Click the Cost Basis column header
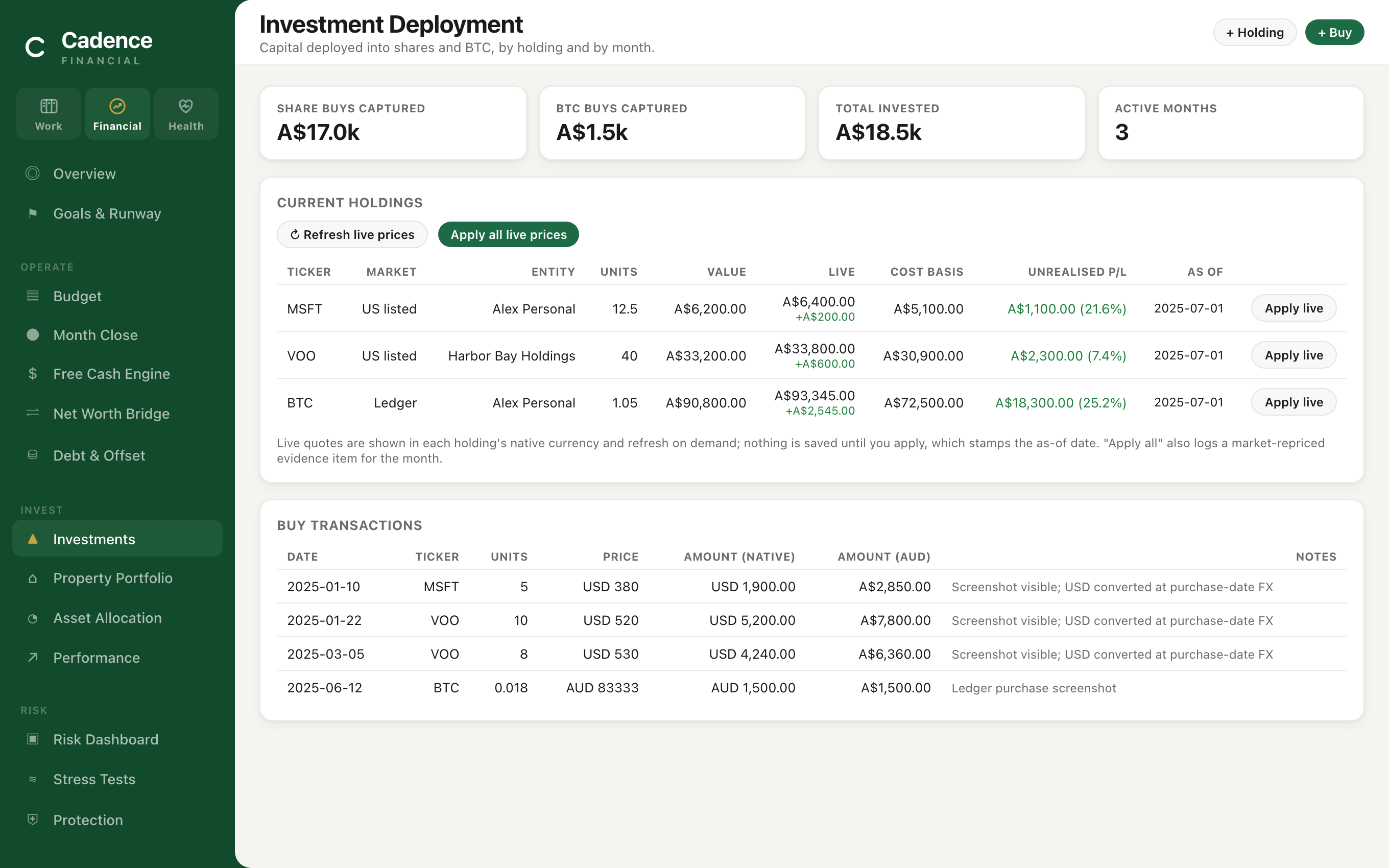This screenshot has height=868, width=1389. pos(926,272)
